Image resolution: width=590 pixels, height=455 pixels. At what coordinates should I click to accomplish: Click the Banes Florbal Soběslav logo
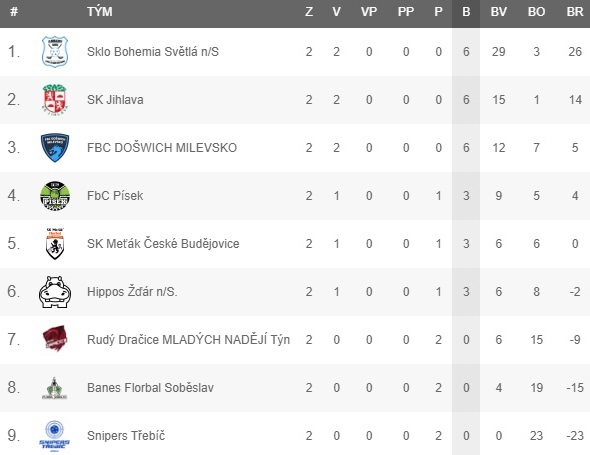point(55,388)
